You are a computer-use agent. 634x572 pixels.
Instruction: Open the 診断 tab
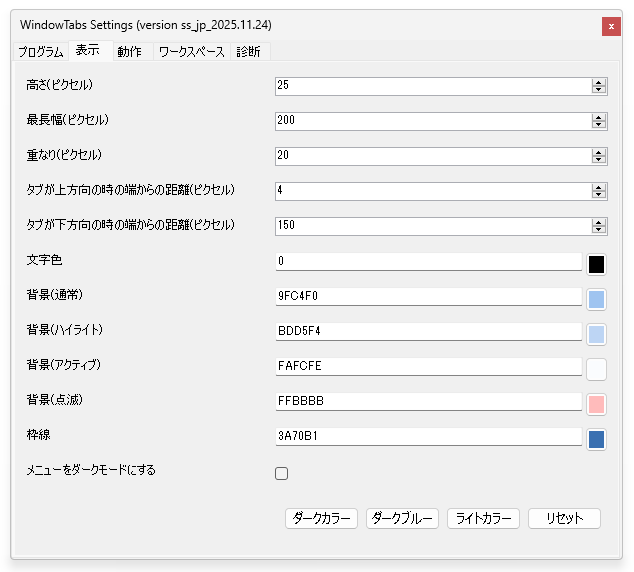click(248, 52)
